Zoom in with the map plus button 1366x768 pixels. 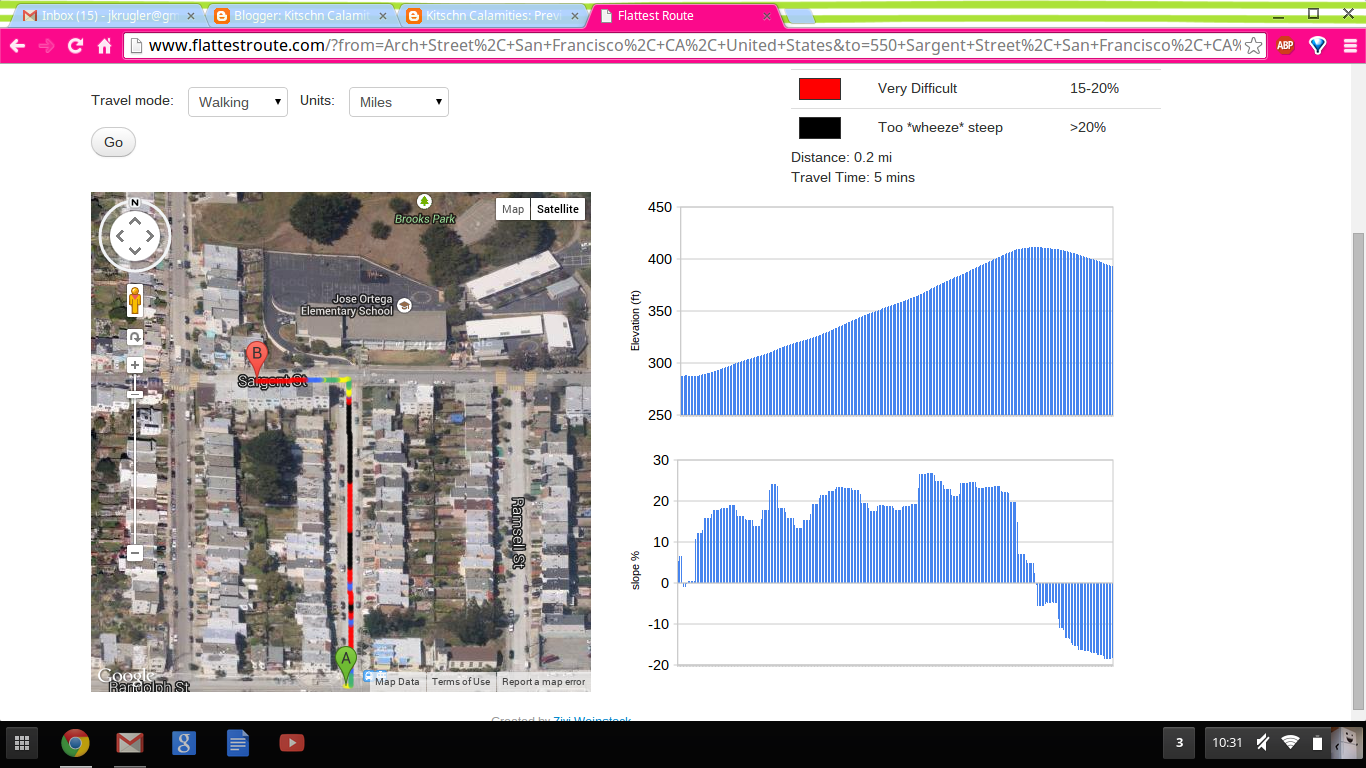click(x=134, y=365)
